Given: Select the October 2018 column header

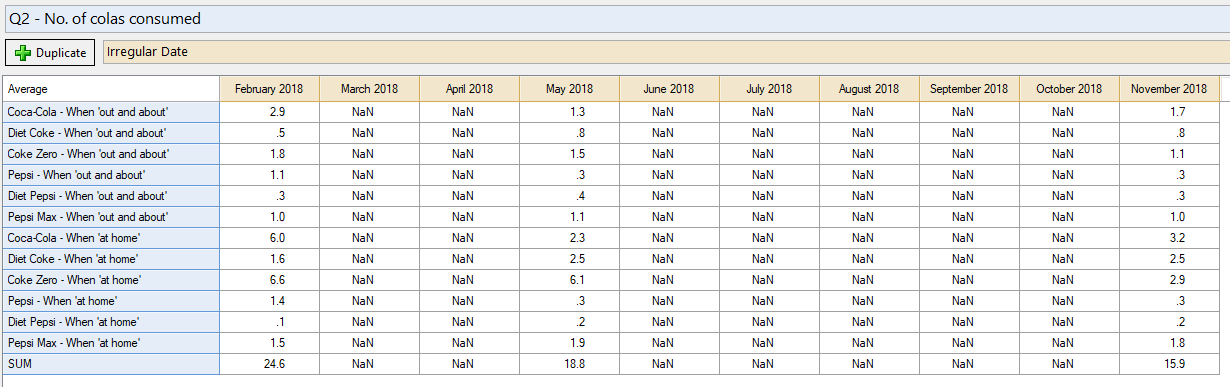Looking at the screenshot, I should 1069,89.
